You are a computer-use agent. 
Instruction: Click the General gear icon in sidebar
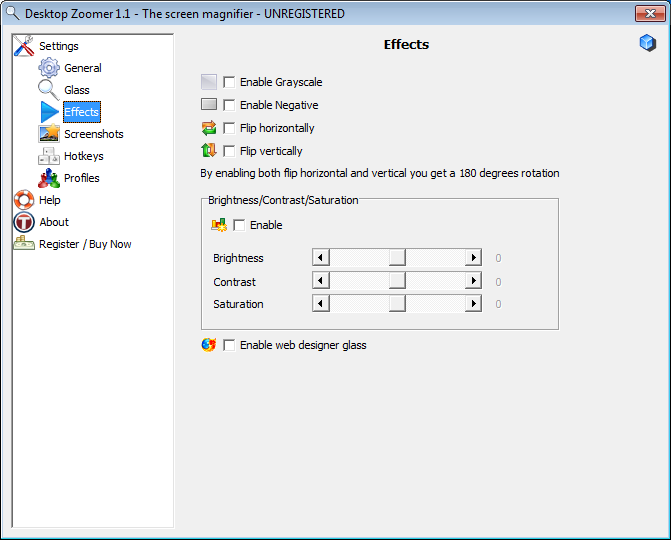click(49, 68)
